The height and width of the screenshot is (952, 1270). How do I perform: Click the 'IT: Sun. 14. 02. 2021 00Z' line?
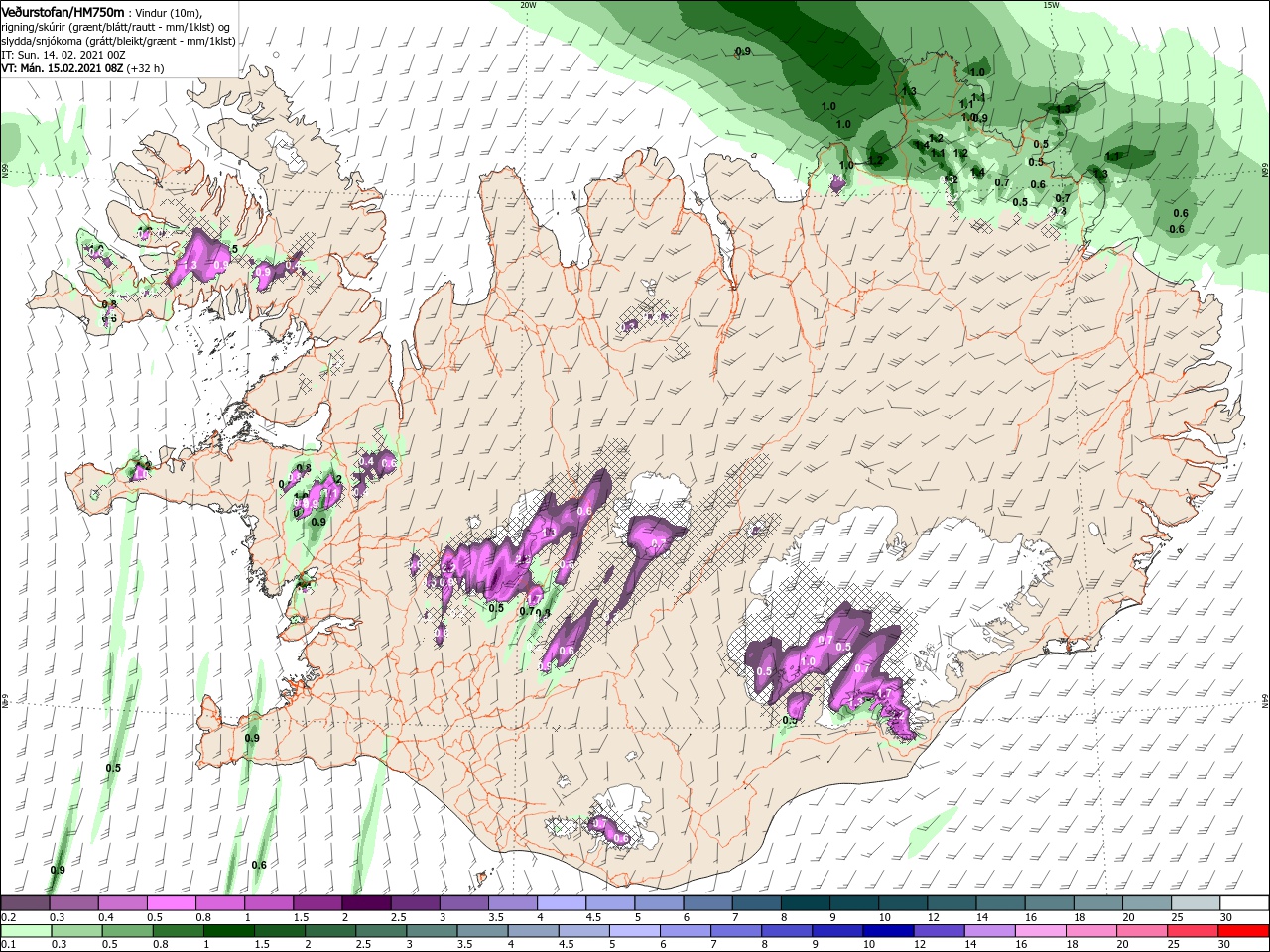(x=64, y=55)
